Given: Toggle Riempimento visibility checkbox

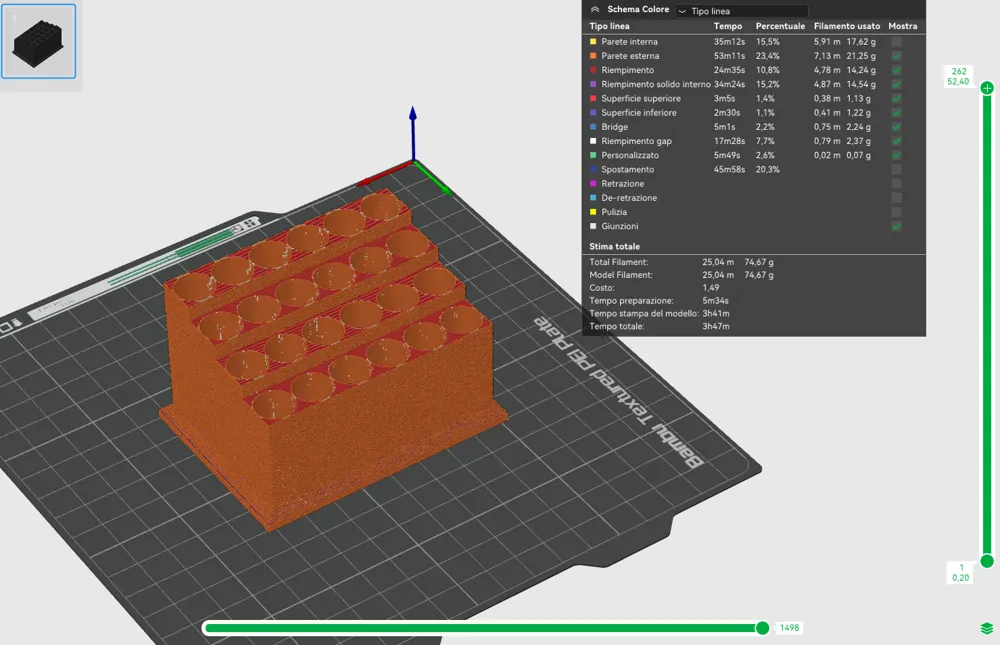Looking at the screenshot, I should pos(896,70).
